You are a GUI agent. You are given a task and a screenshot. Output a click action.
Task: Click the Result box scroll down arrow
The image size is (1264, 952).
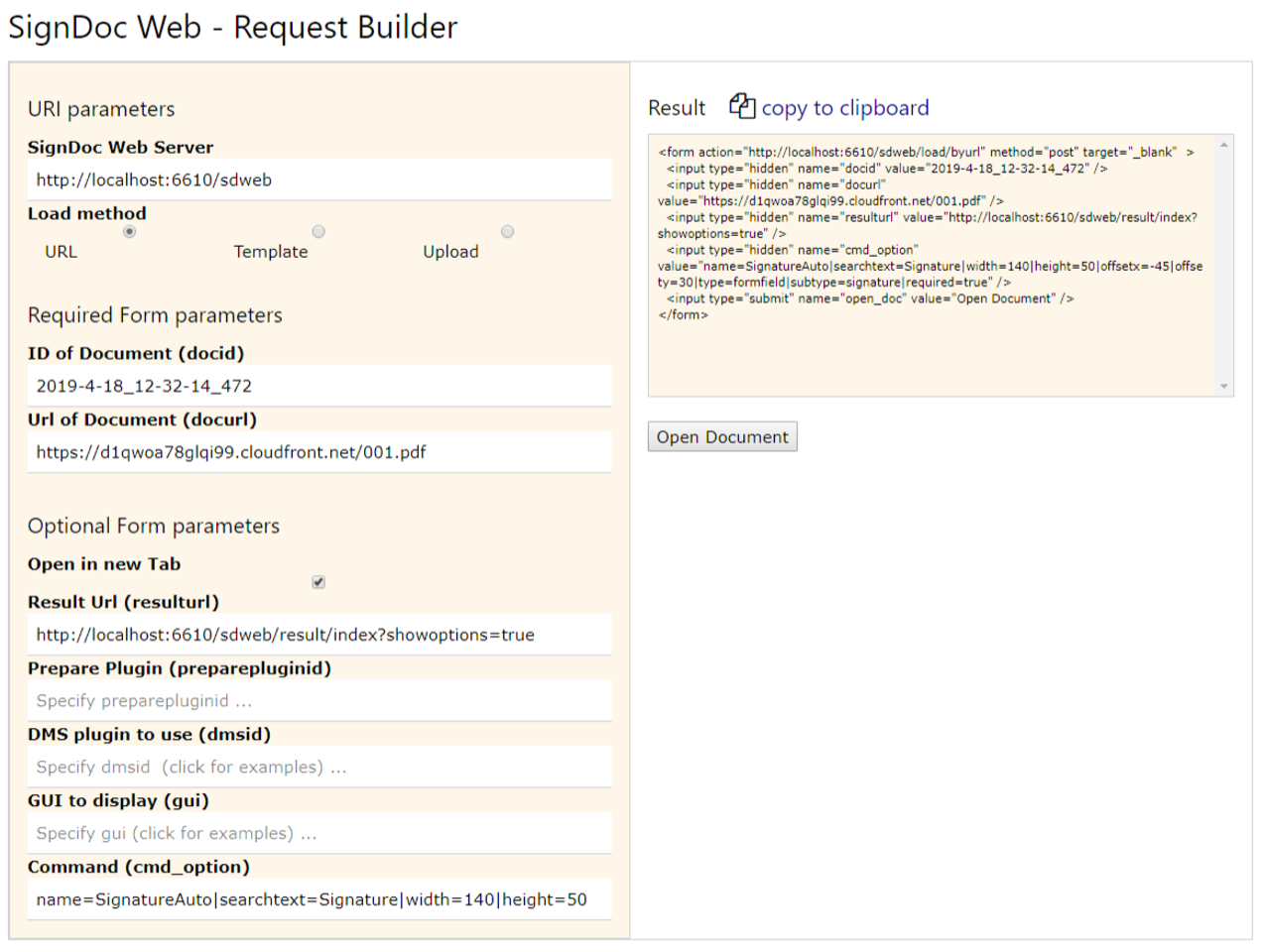[x=1223, y=386]
